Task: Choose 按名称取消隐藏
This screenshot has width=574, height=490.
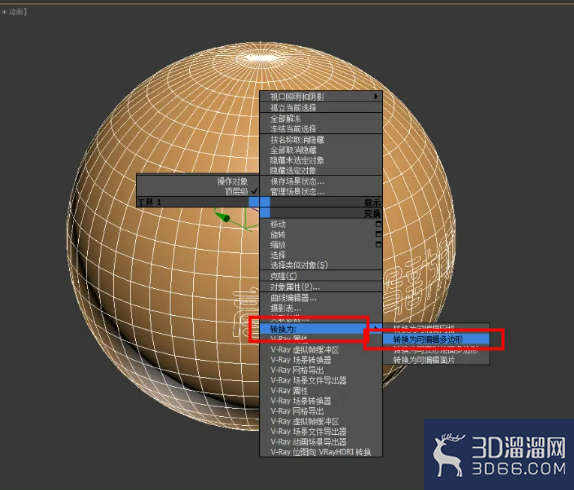Action: [x=321, y=140]
